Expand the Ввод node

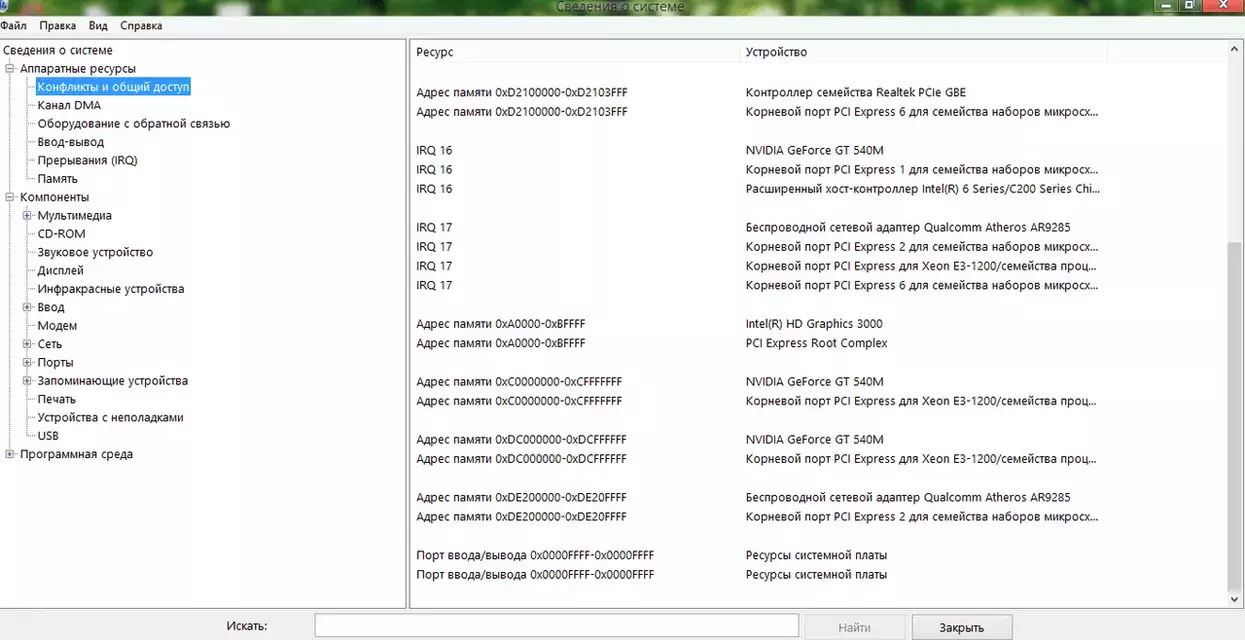click(27, 307)
